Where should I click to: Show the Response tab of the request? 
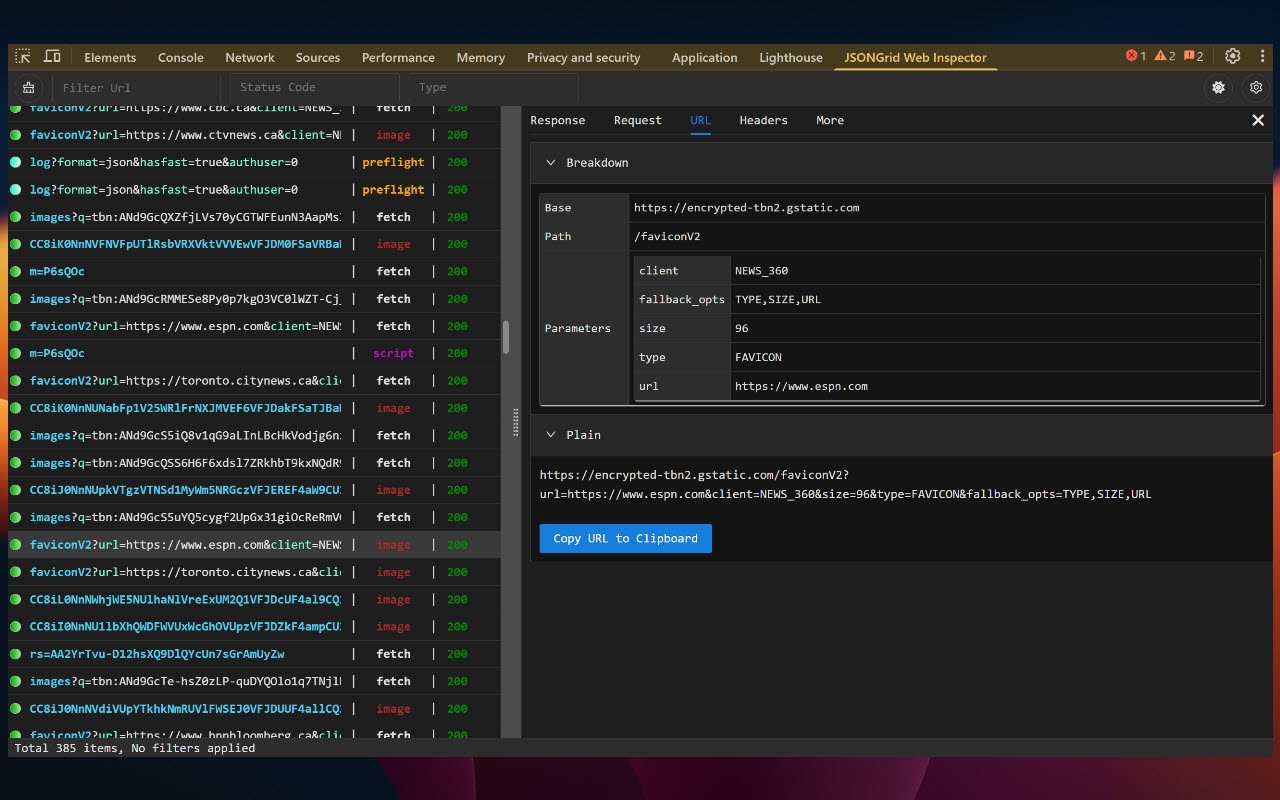(x=558, y=120)
